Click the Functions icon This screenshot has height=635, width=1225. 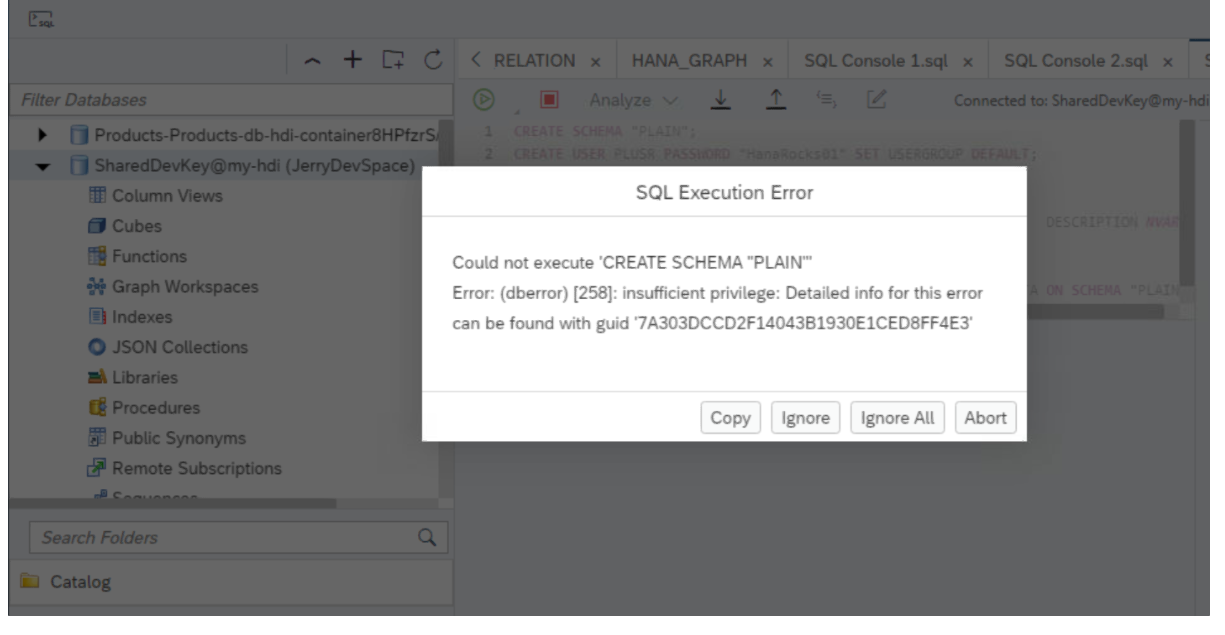[99, 257]
